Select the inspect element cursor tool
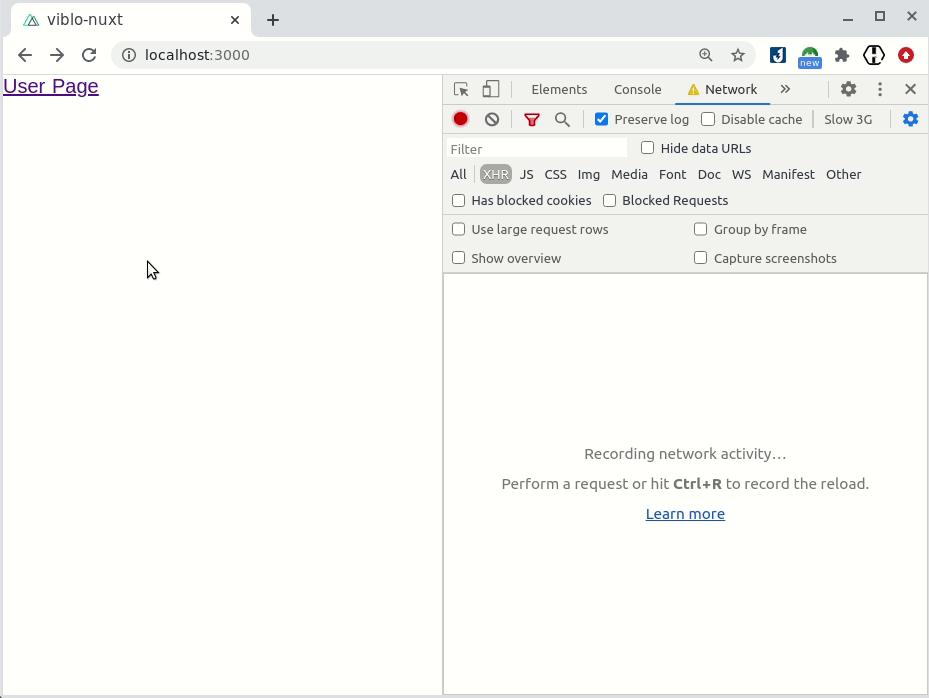The width and height of the screenshot is (929, 698). 461,89
